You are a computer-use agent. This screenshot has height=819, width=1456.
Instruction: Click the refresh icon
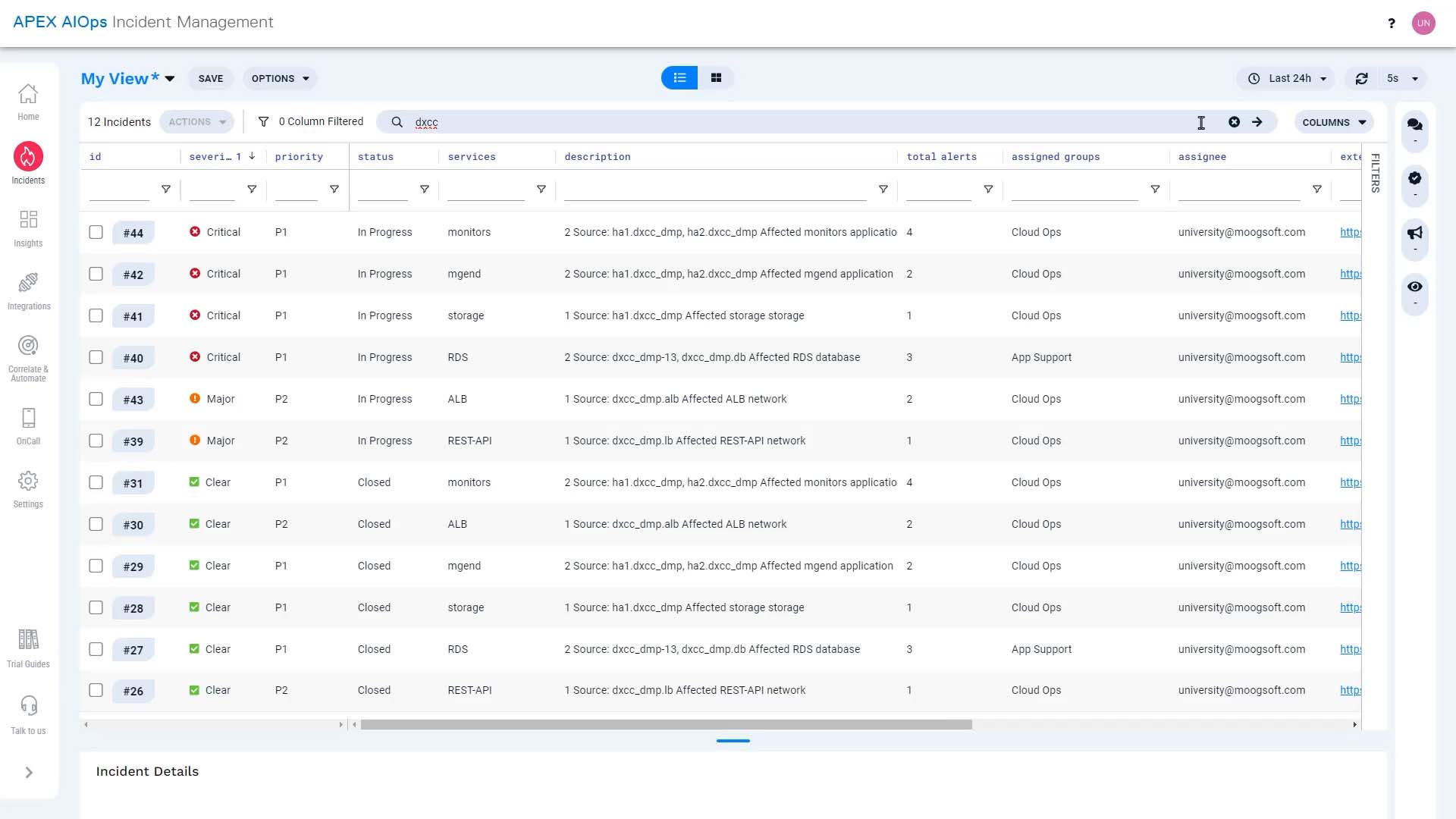[x=1362, y=79]
